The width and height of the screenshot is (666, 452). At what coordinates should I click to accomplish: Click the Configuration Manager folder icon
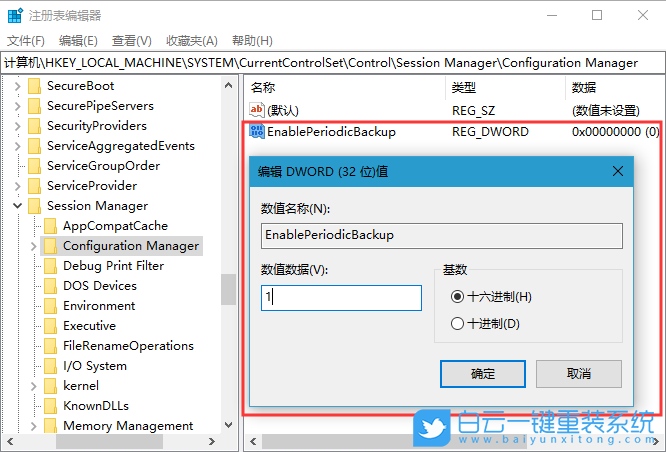51,246
